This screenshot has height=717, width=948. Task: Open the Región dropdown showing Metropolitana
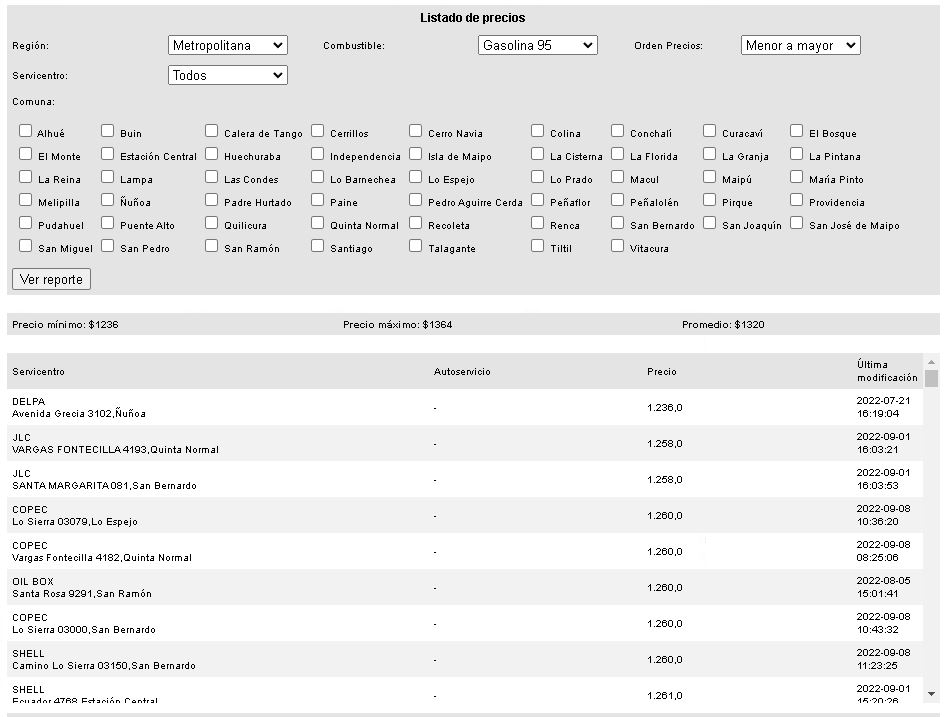[x=228, y=45]
